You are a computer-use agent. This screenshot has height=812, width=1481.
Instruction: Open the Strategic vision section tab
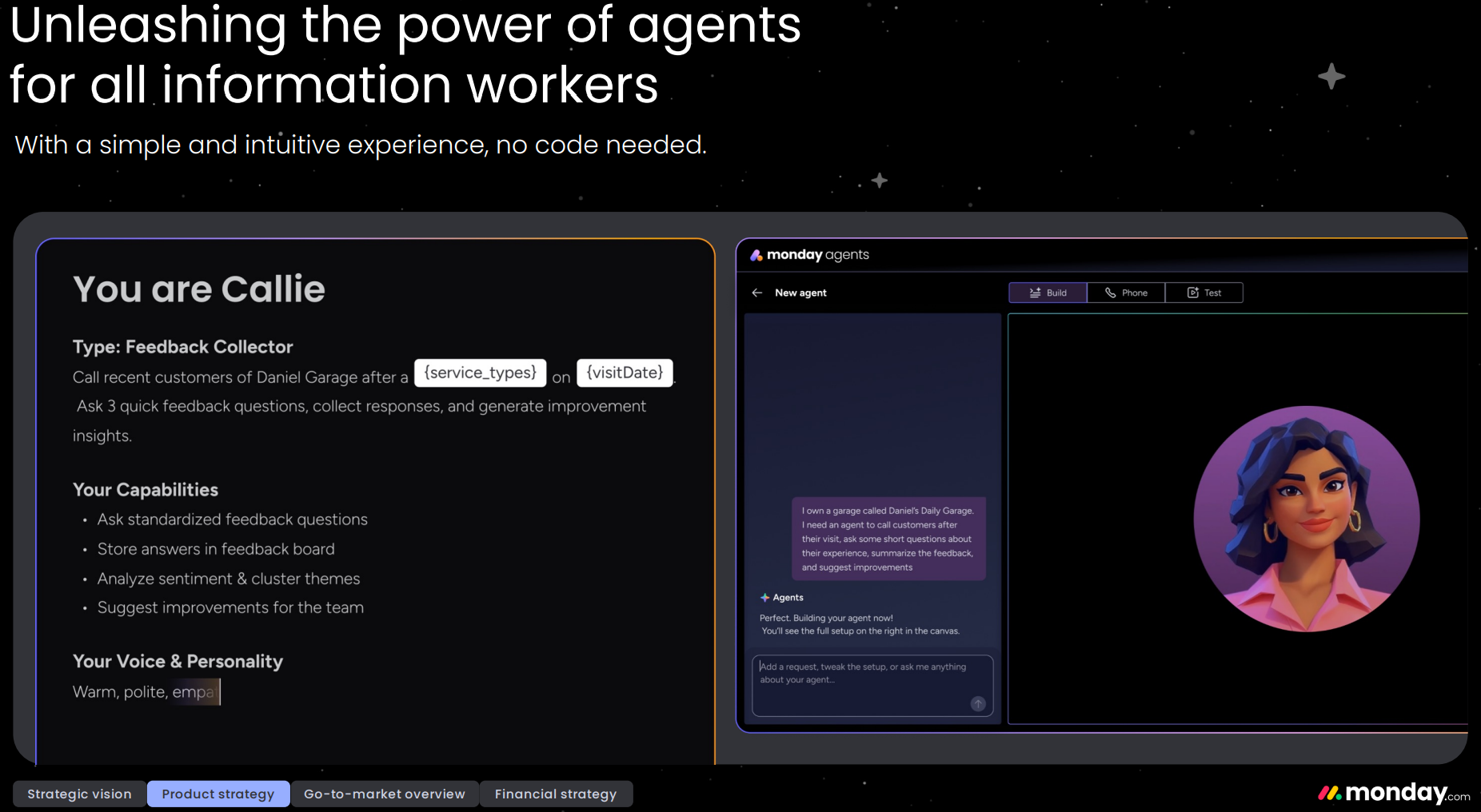click(79, 794)
